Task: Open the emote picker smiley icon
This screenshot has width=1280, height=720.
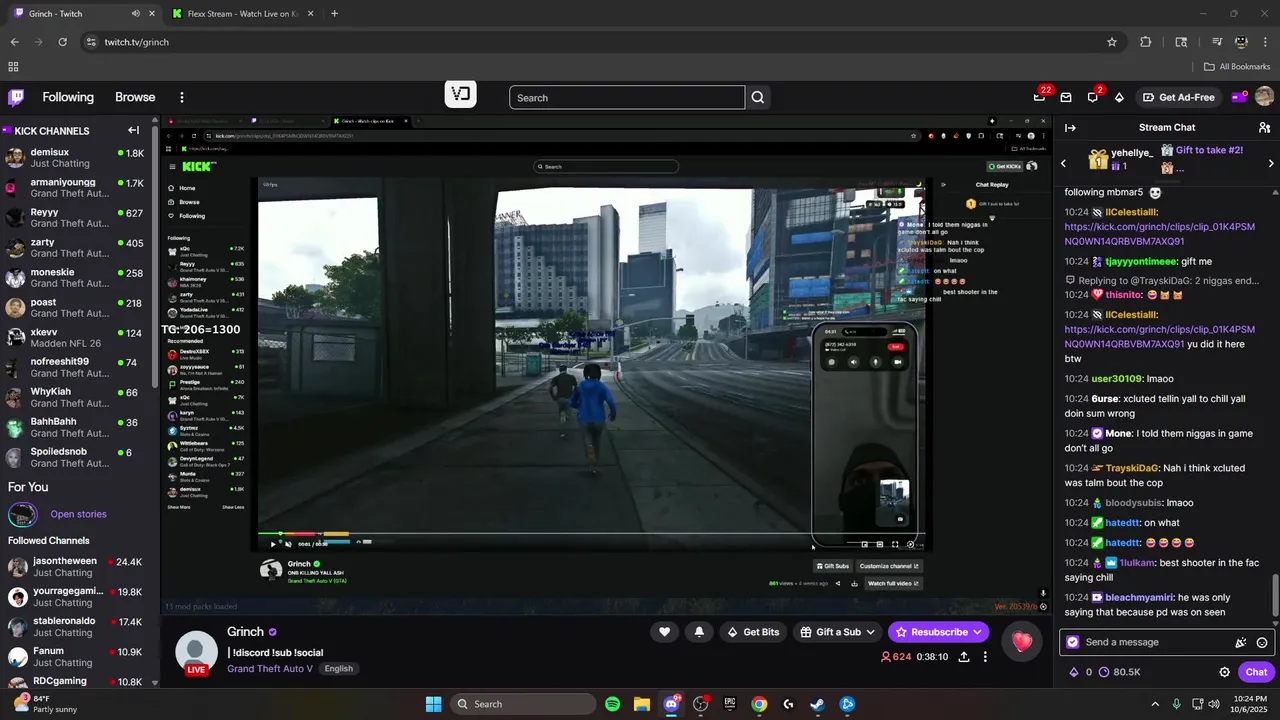Action: tap(1262, 643)
